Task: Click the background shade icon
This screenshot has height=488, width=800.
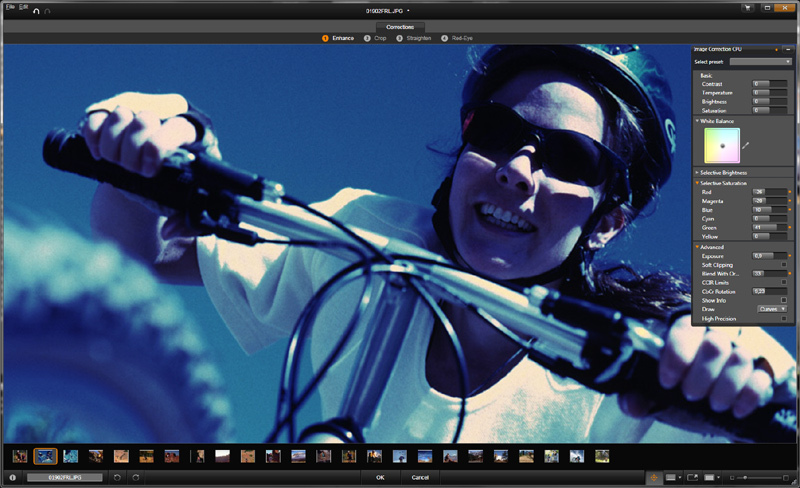Action: click(709, 477)
